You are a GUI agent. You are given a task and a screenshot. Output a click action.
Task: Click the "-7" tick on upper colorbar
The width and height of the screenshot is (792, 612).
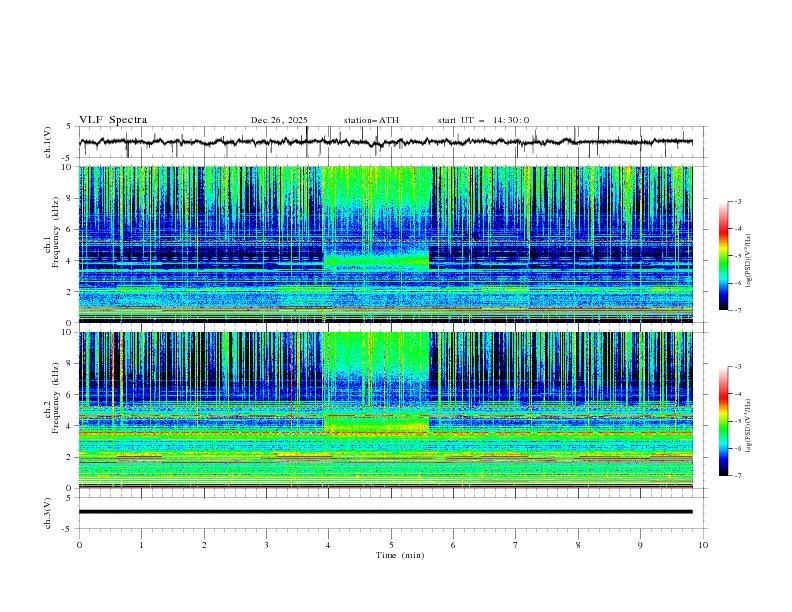(737, 310)
